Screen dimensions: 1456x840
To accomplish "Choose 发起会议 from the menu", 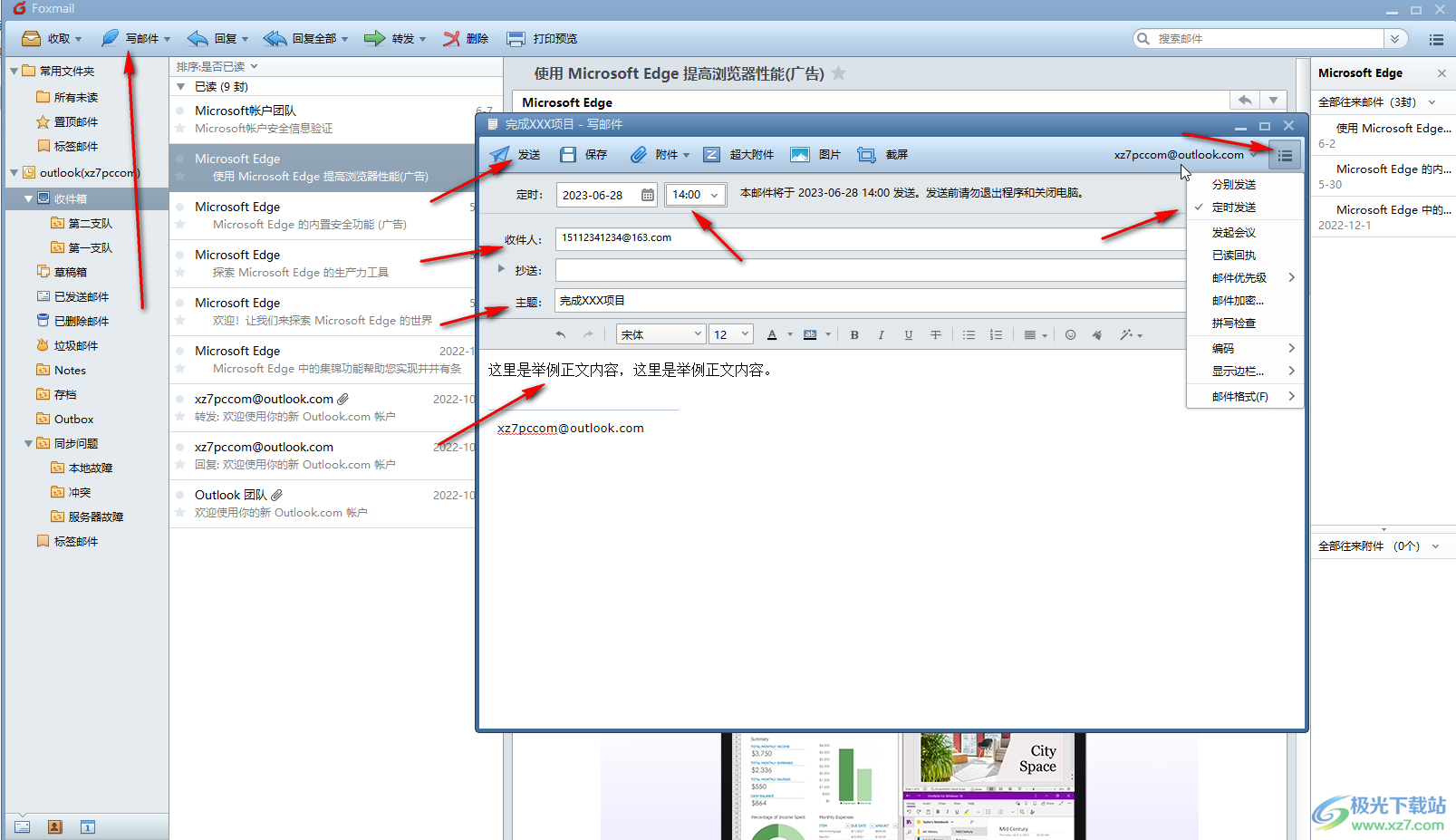I will pos(1234,233).
